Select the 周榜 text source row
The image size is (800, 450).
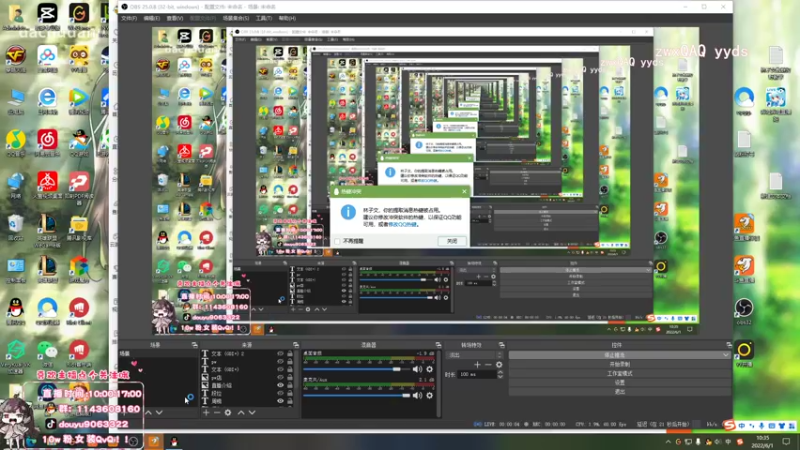[x=246, y=402]
